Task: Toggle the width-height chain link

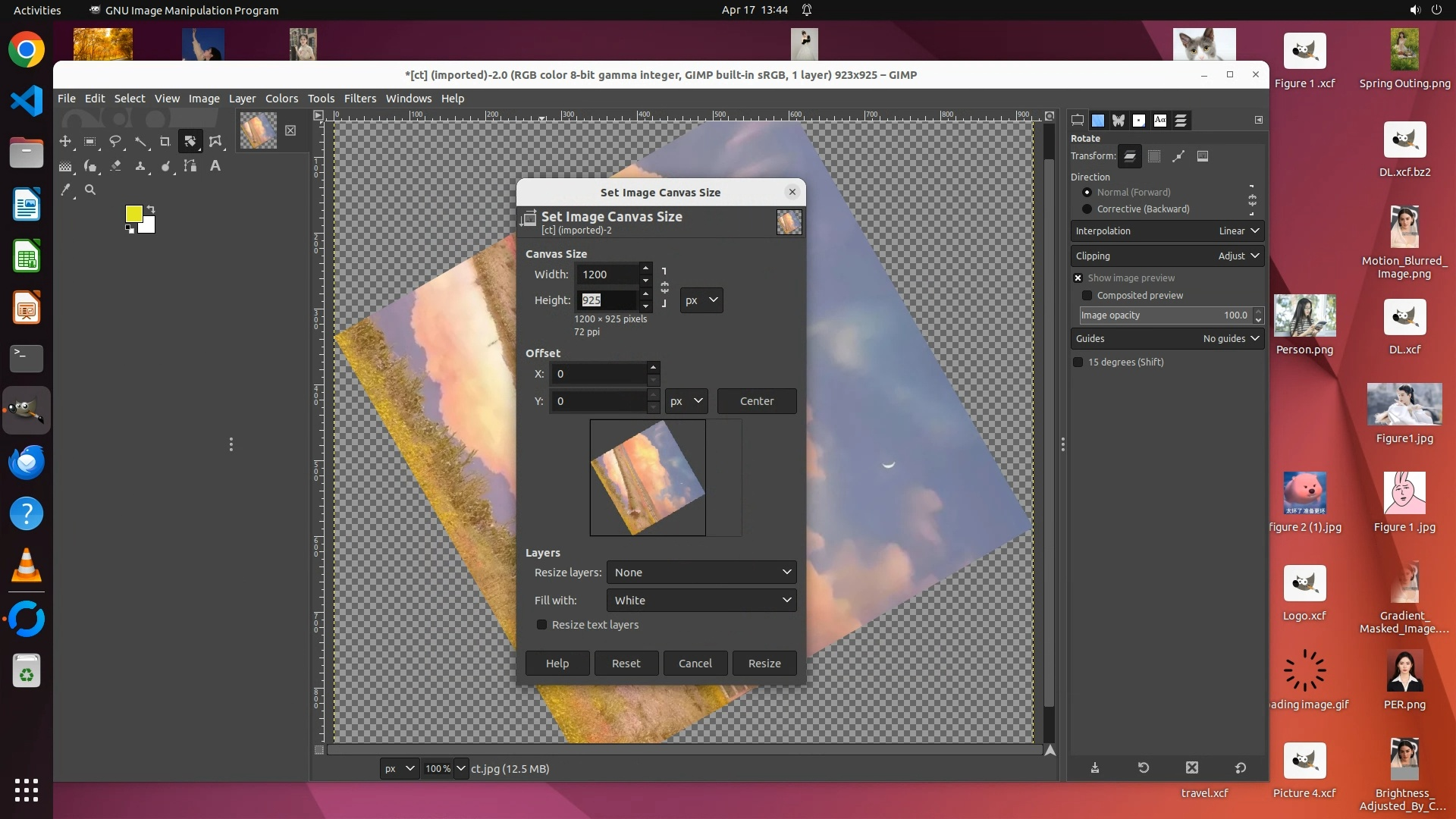Action: pyautogui.click(x=664, y=287)
